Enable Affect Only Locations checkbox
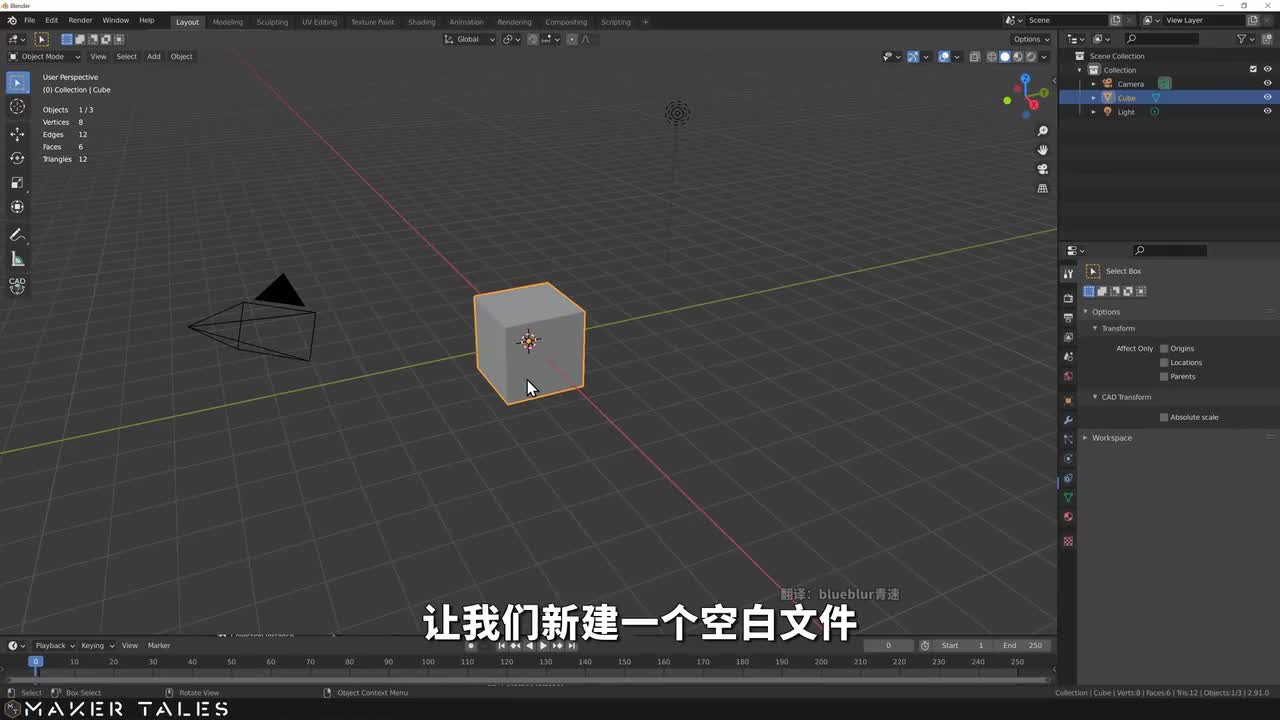Viewport: 1280px width, 720px height. [x=1164, y=362]
